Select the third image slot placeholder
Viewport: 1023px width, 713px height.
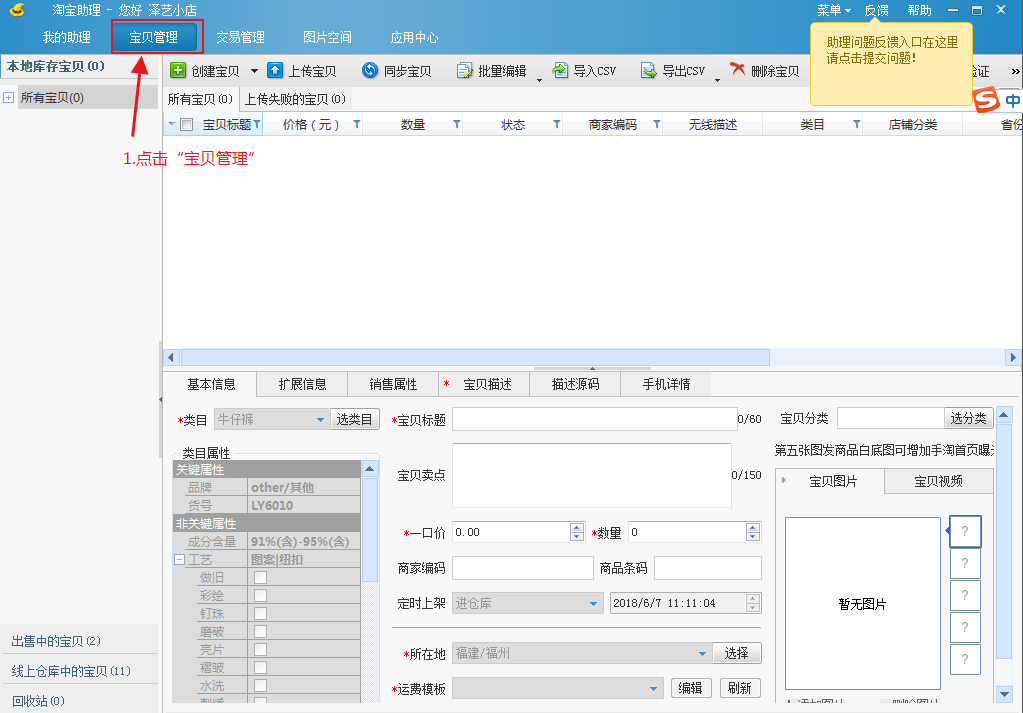coord(965,596)
